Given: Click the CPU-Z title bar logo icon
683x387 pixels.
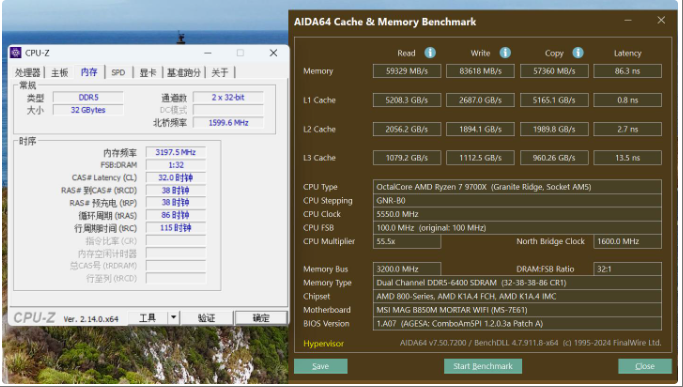Looking at the screenshot, I should pyautogui.click(x=16, y=53).
